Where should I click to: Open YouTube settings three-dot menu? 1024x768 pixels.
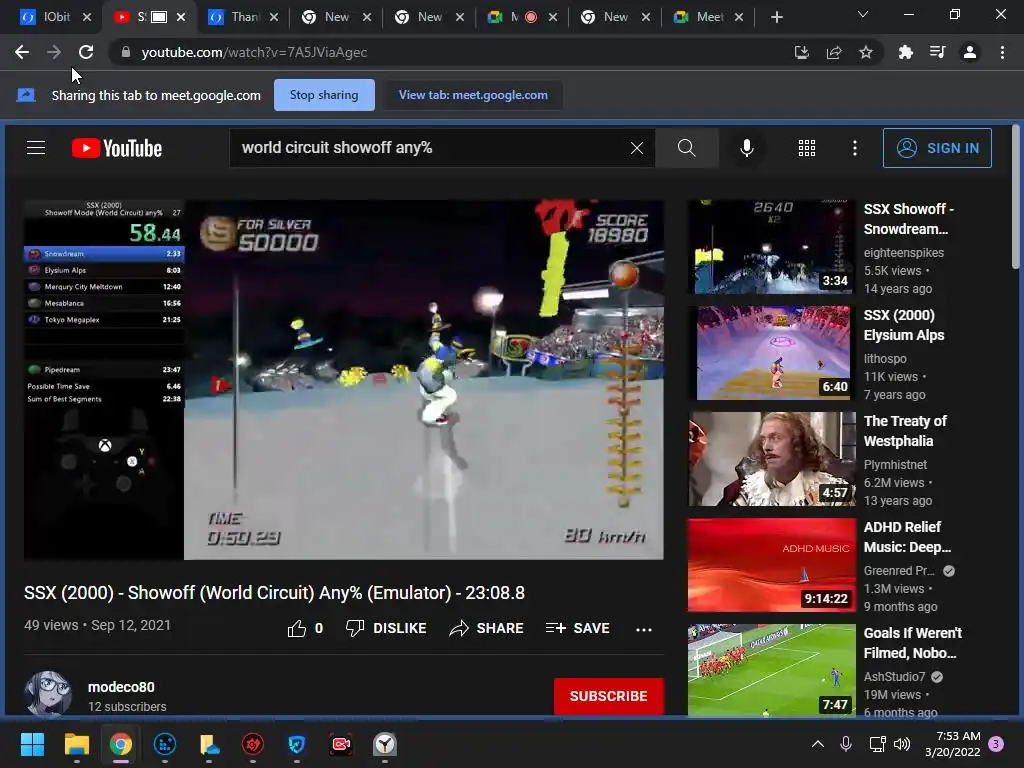[854, 148]
